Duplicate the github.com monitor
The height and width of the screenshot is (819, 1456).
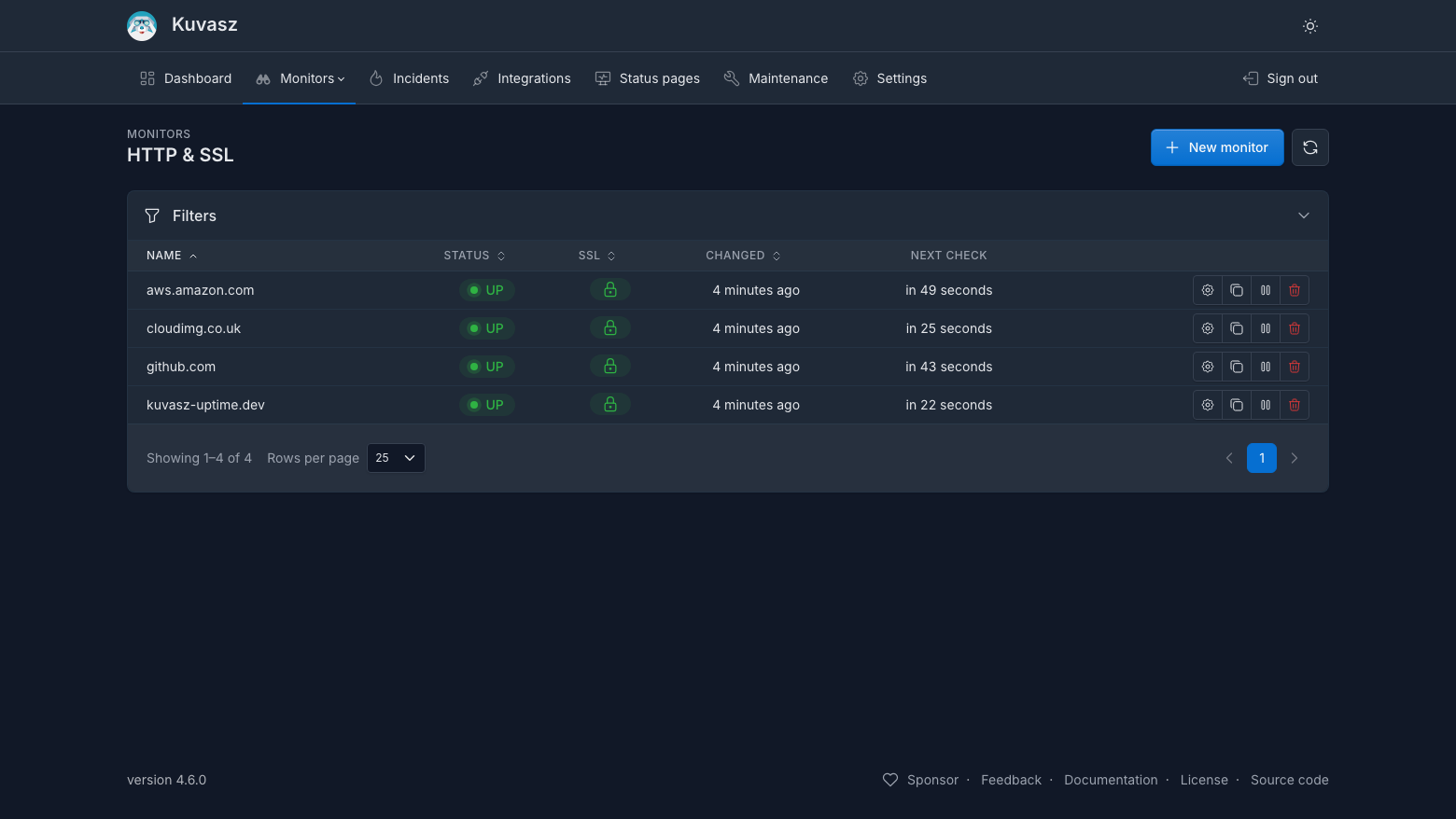click(1237, 367)
